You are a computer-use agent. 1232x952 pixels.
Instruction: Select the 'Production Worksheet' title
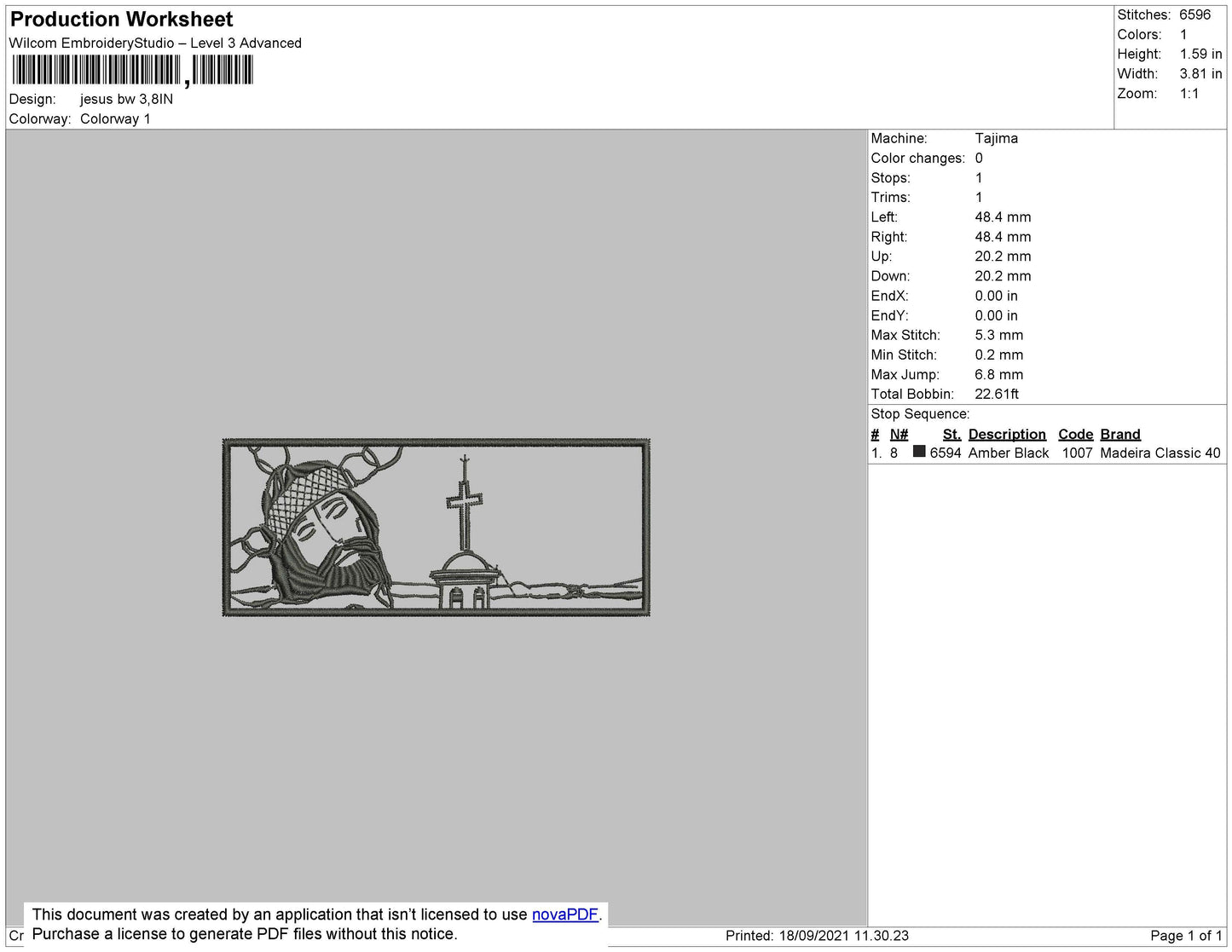pyautogui.click(x=121, y=20)
